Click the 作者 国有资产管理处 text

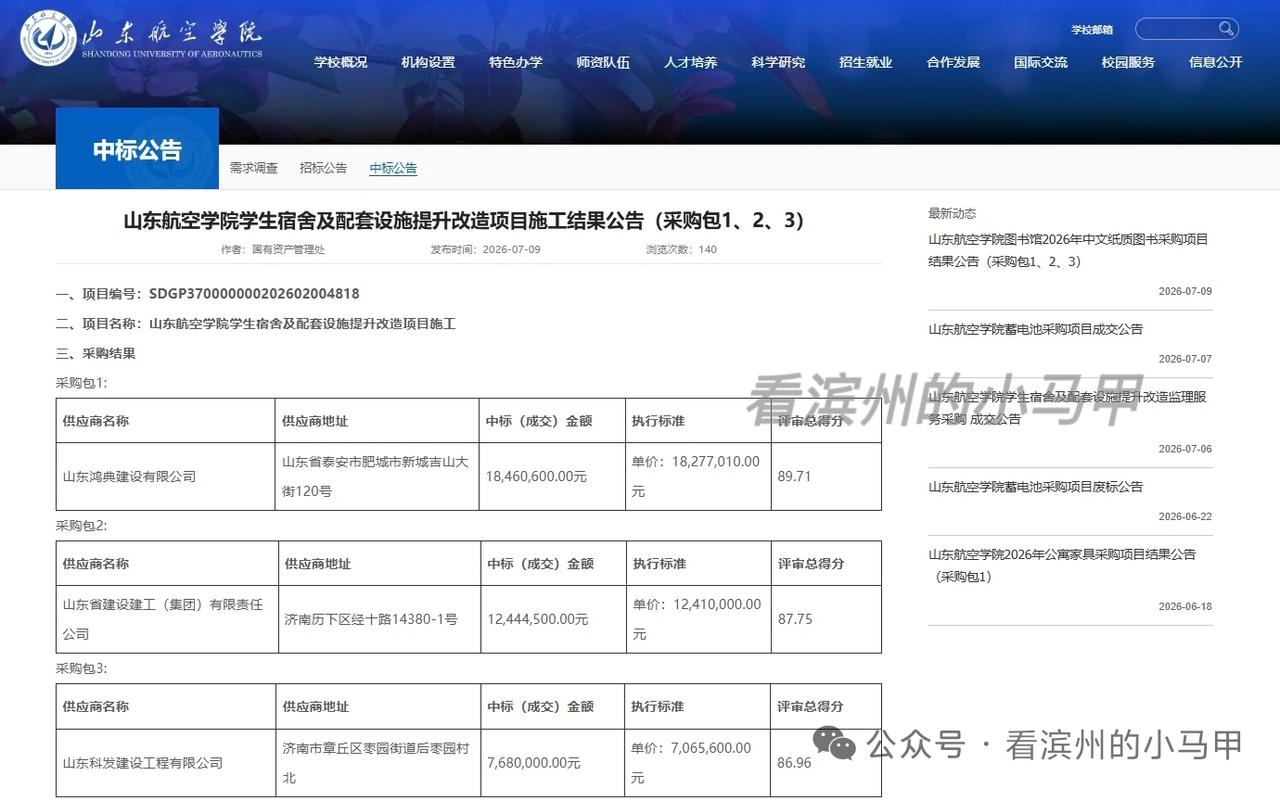(x=273, y=249)
